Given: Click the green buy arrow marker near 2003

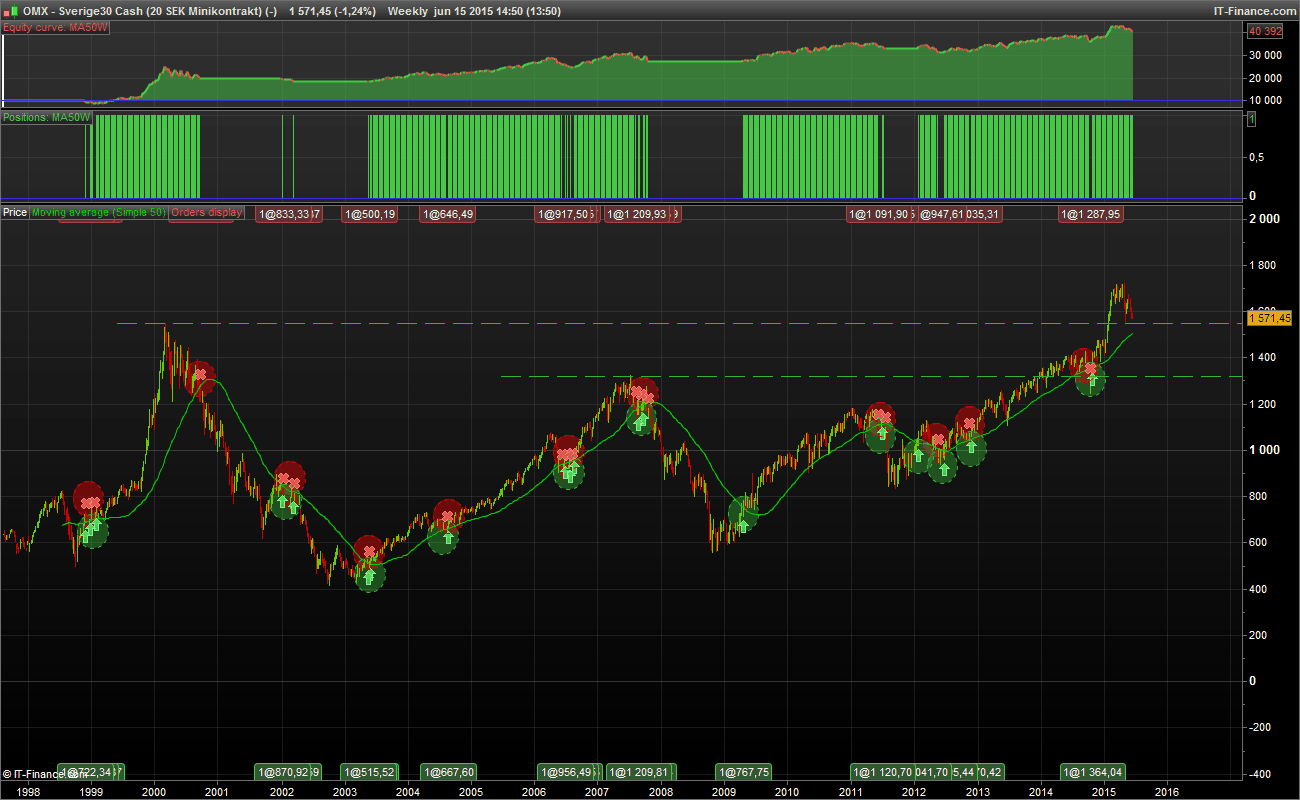Looking at the screenshot, I should [370, 576].
